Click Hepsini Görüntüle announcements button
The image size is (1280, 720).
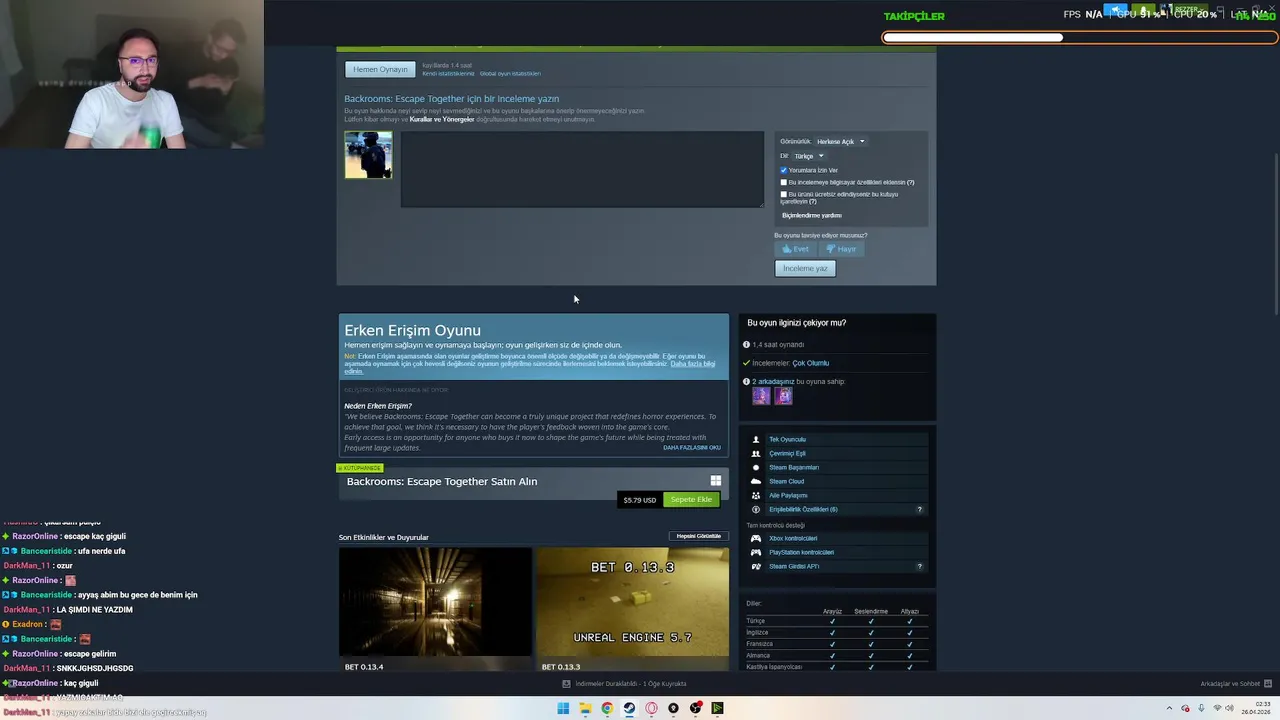point(698,536)
